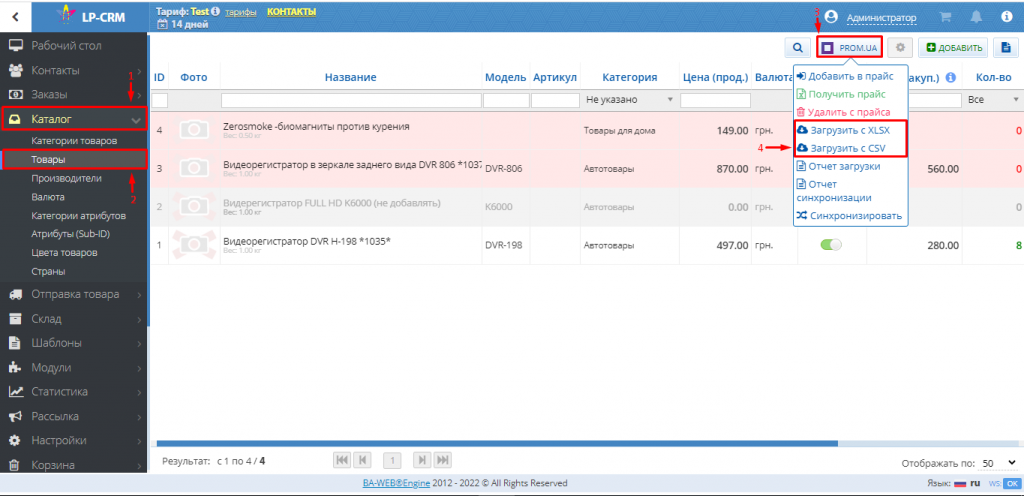Image resolution: width=1024 pixels, height=496 pixels.
Task: Select Добавить в прайс menu entry
Action: click(x=850, y=76)
